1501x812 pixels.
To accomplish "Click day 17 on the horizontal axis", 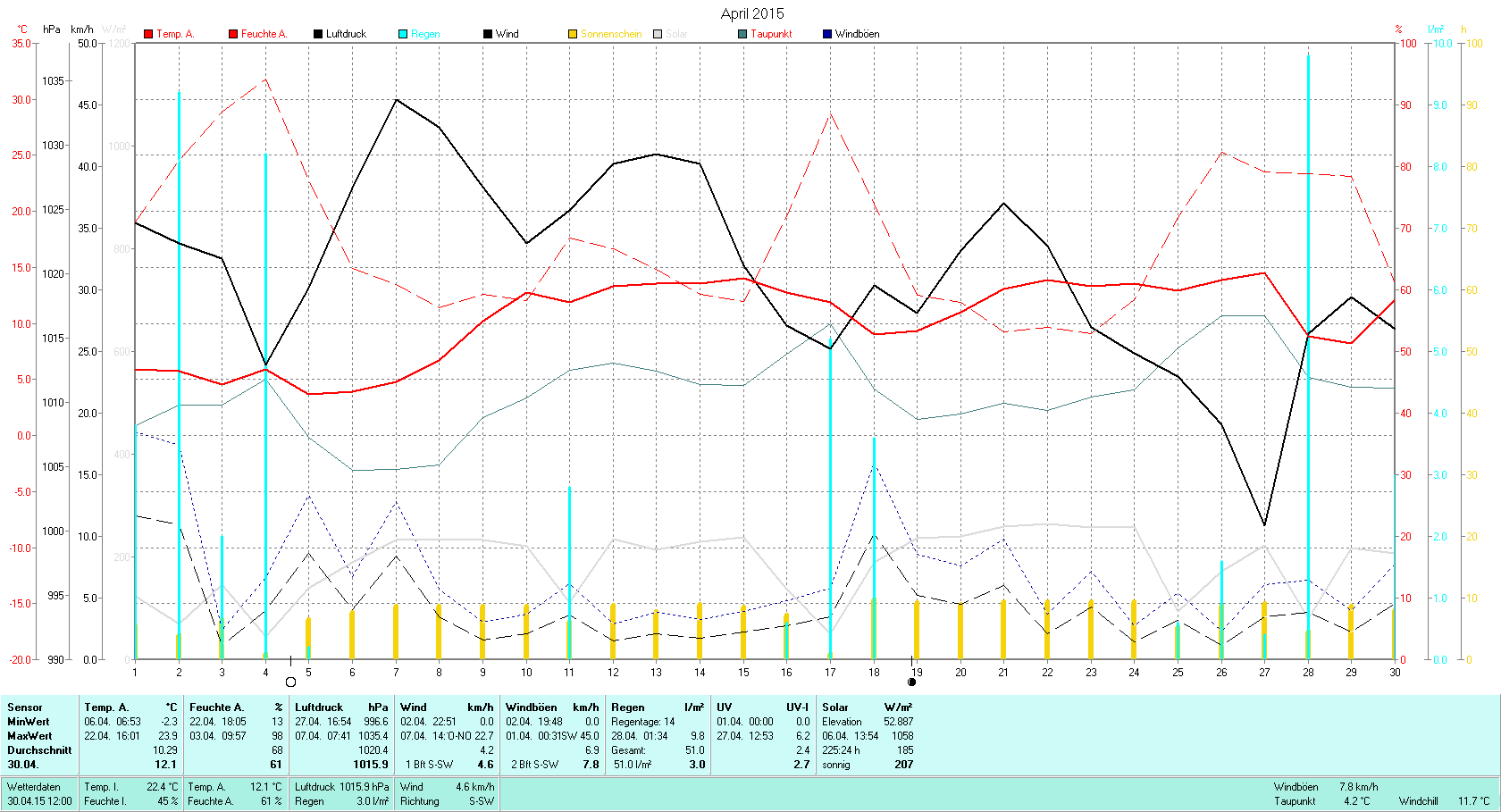I will pyautogui.click(x=830, y=673).
